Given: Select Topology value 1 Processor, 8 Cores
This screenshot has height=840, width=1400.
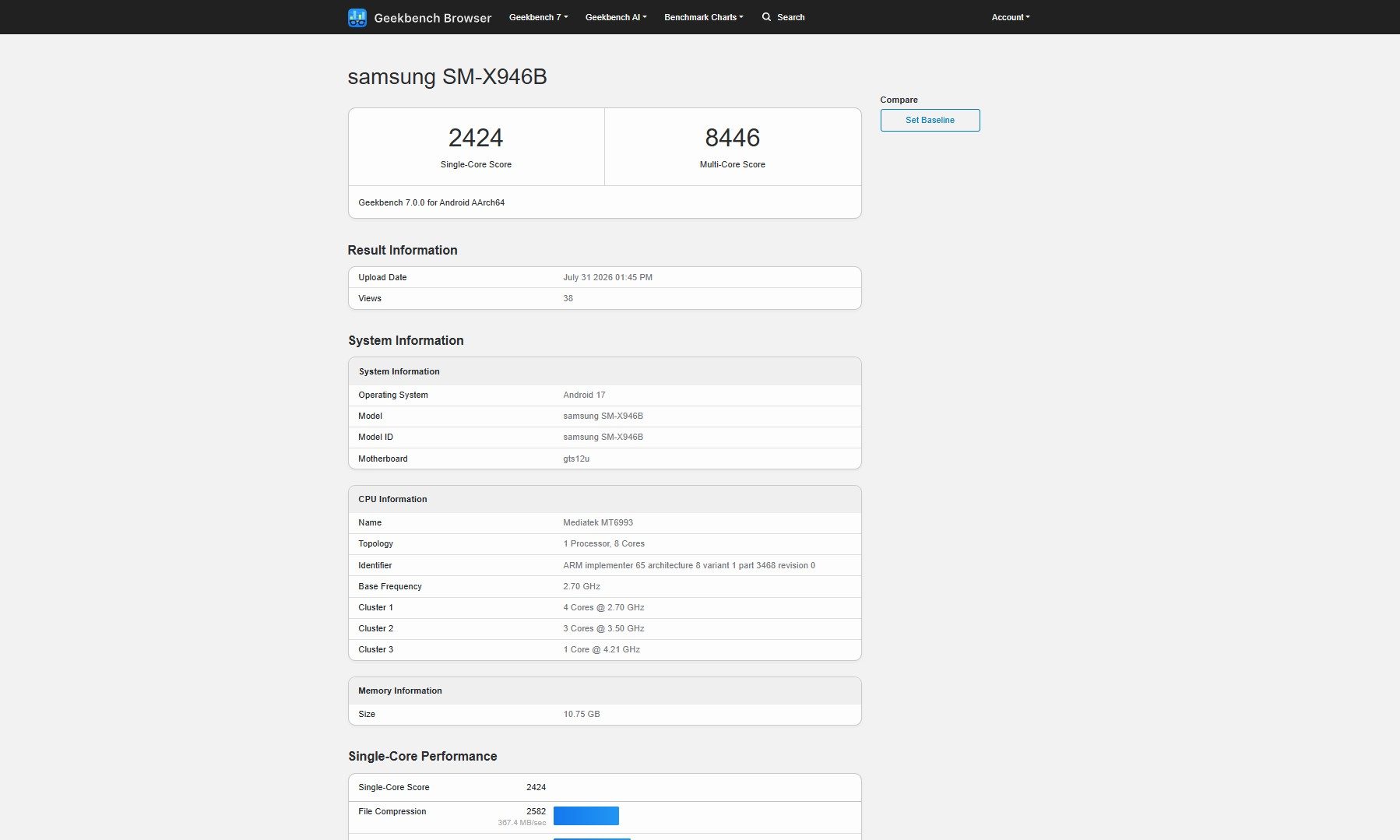Looking at the screenshot, I should (x=603, y=543).
